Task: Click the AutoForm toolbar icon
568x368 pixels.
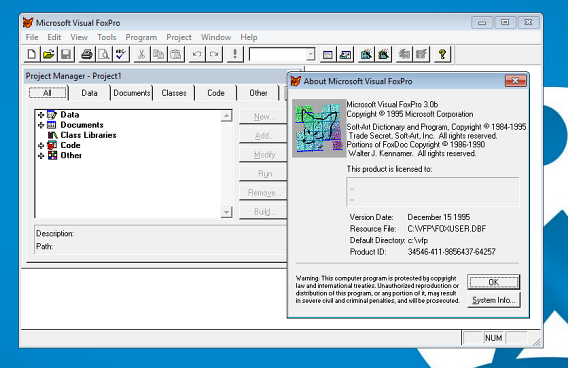Action: (404, 54)
